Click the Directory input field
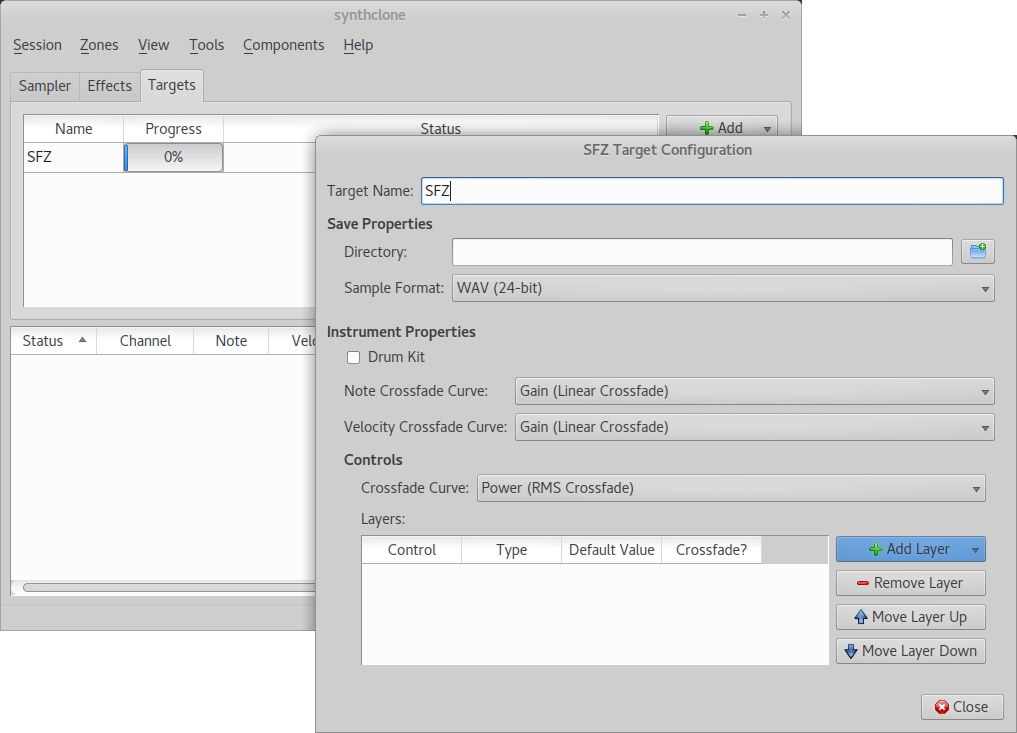Screen dimensions: 1017x733 [702, 252]
